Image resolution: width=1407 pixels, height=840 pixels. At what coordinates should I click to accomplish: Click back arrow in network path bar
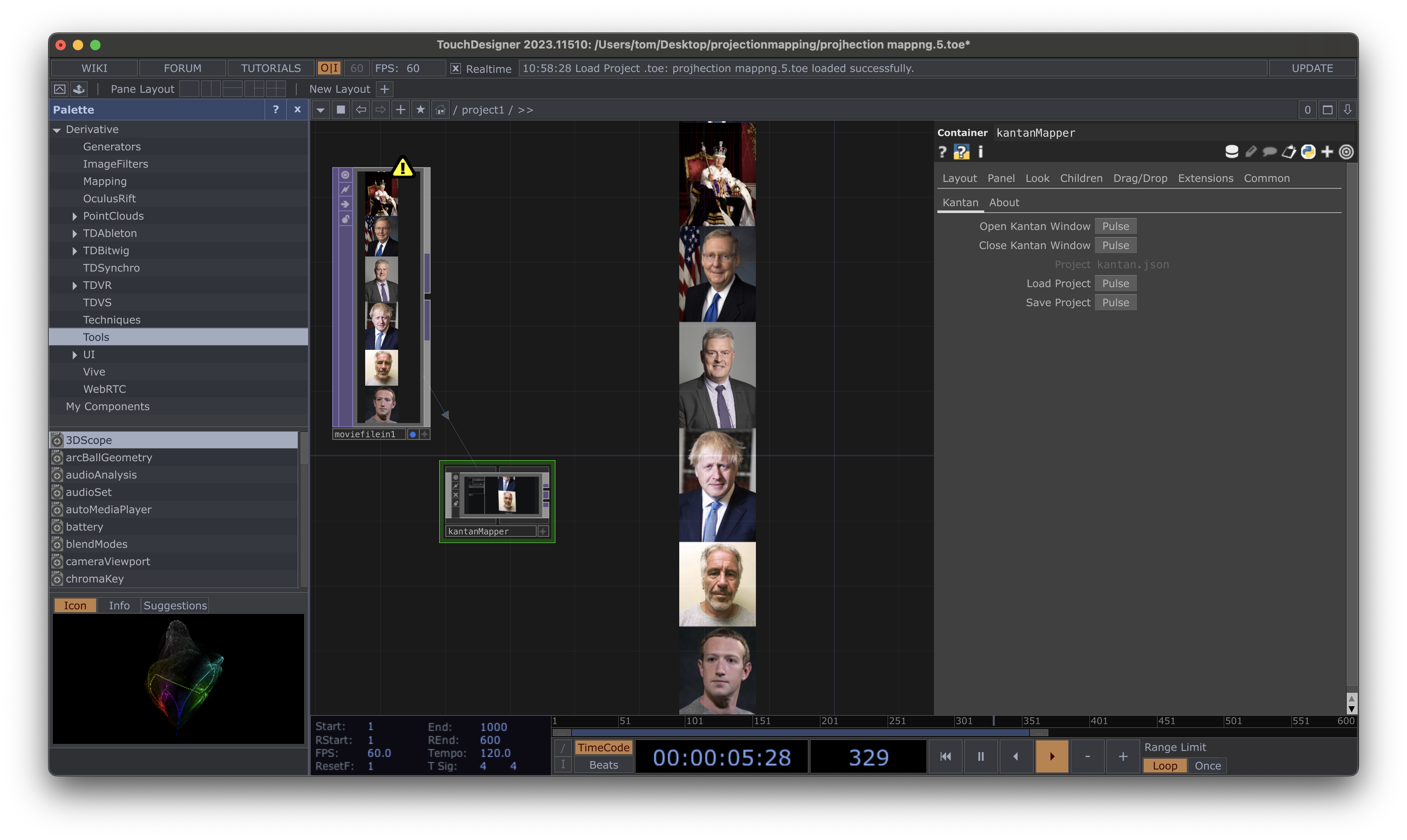click(x=361, y=110)
